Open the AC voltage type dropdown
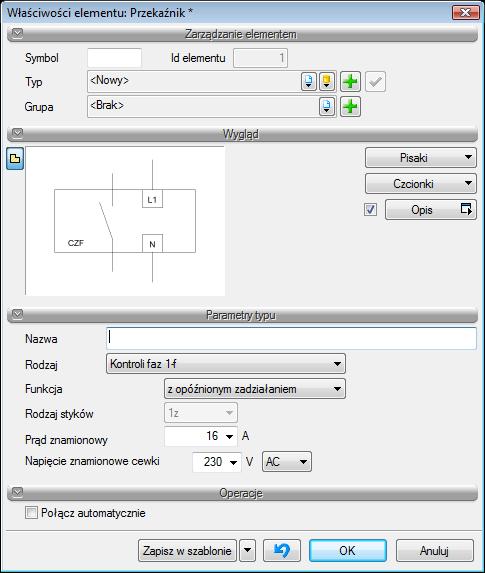This screenshot has height=573, width=485. click(287, 462)
